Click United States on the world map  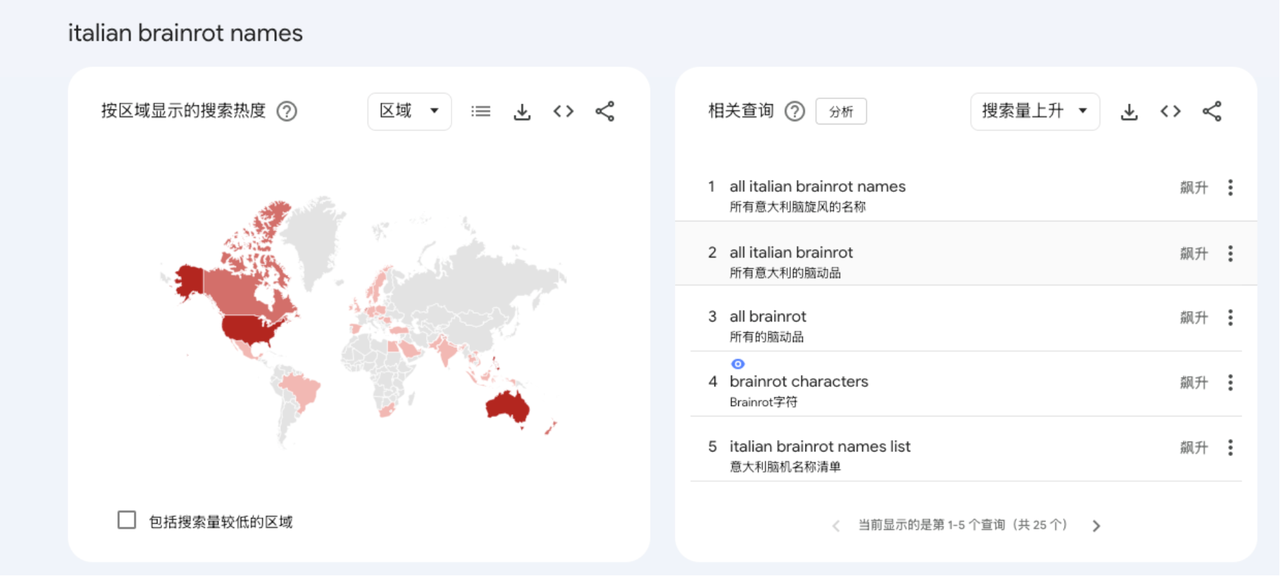point(250,331)
